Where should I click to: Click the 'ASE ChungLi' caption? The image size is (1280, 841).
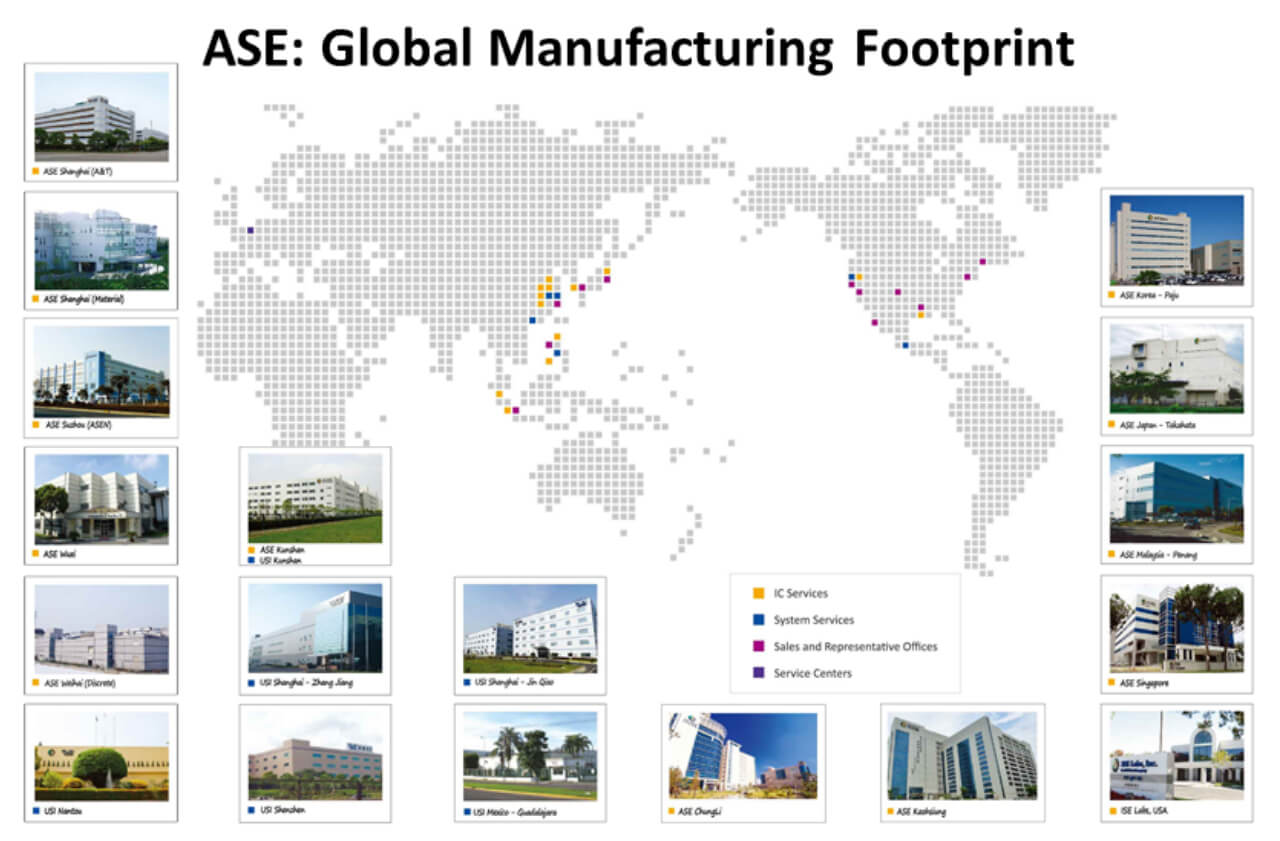pos(700,811)
